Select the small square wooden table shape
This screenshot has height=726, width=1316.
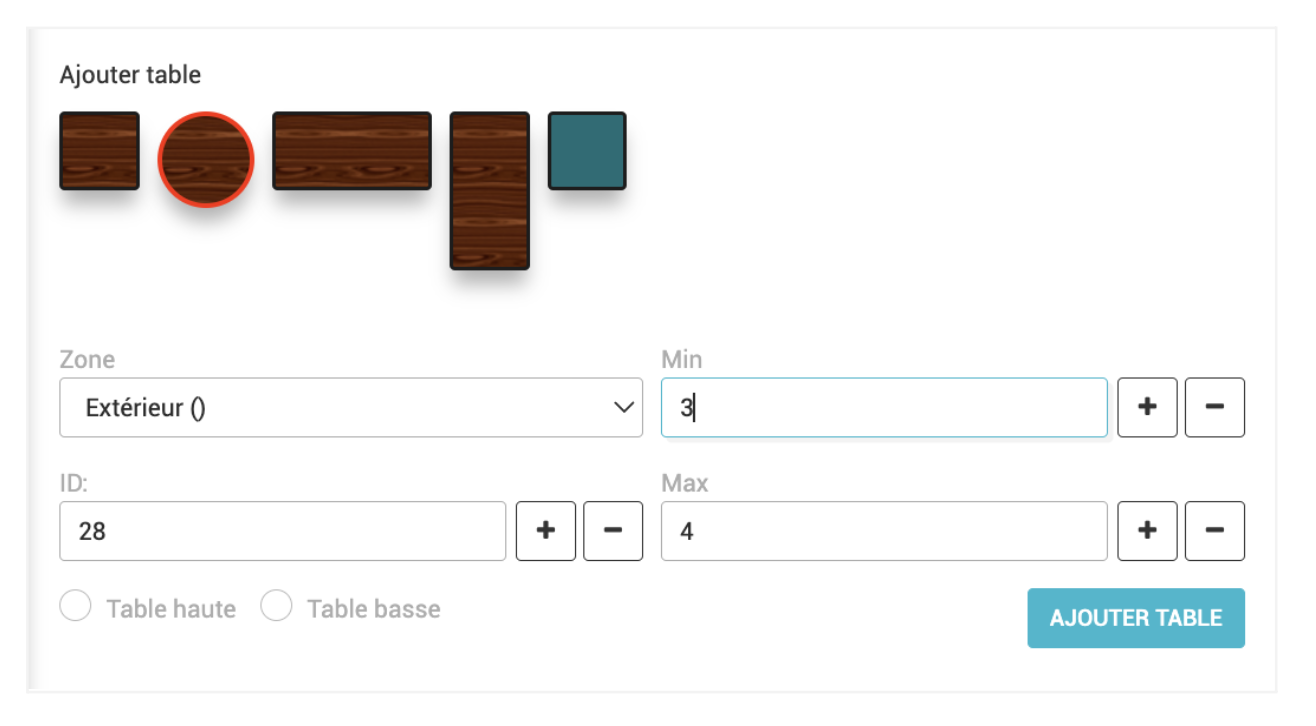(99, 151)
